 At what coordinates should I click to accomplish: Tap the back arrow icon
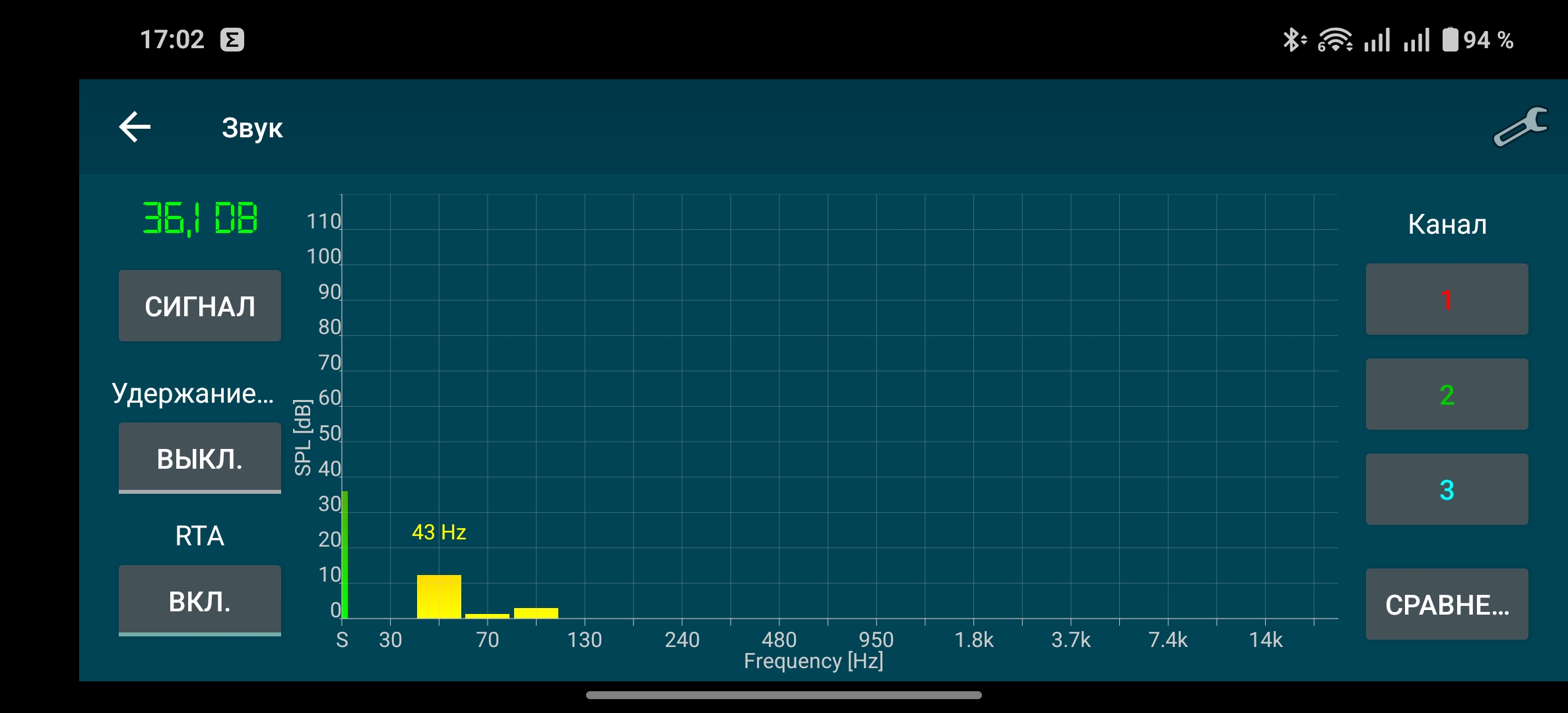(135, 127)
